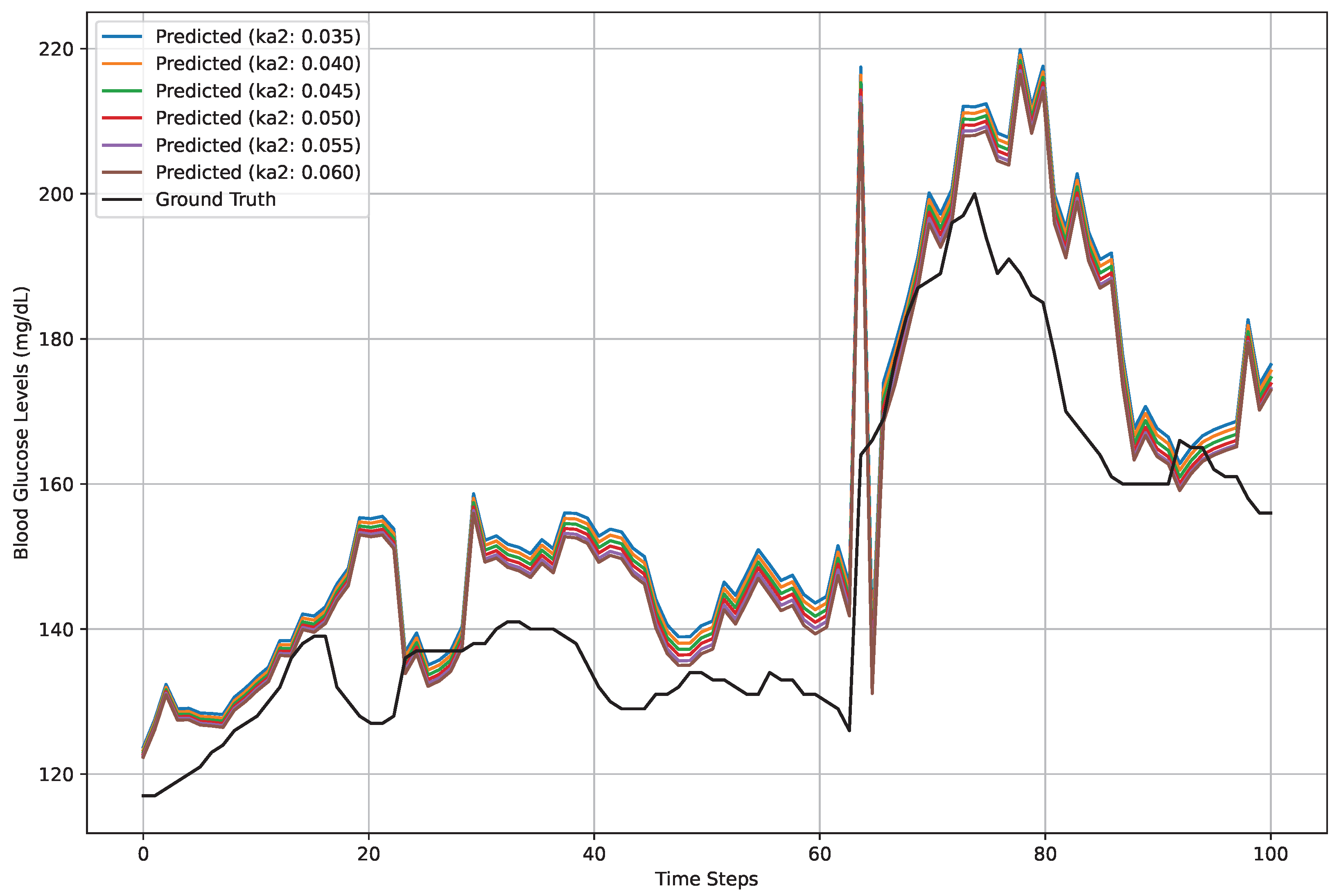
Task: Click the 'Time Steps' x-axis label
Action: click(706, 879)
